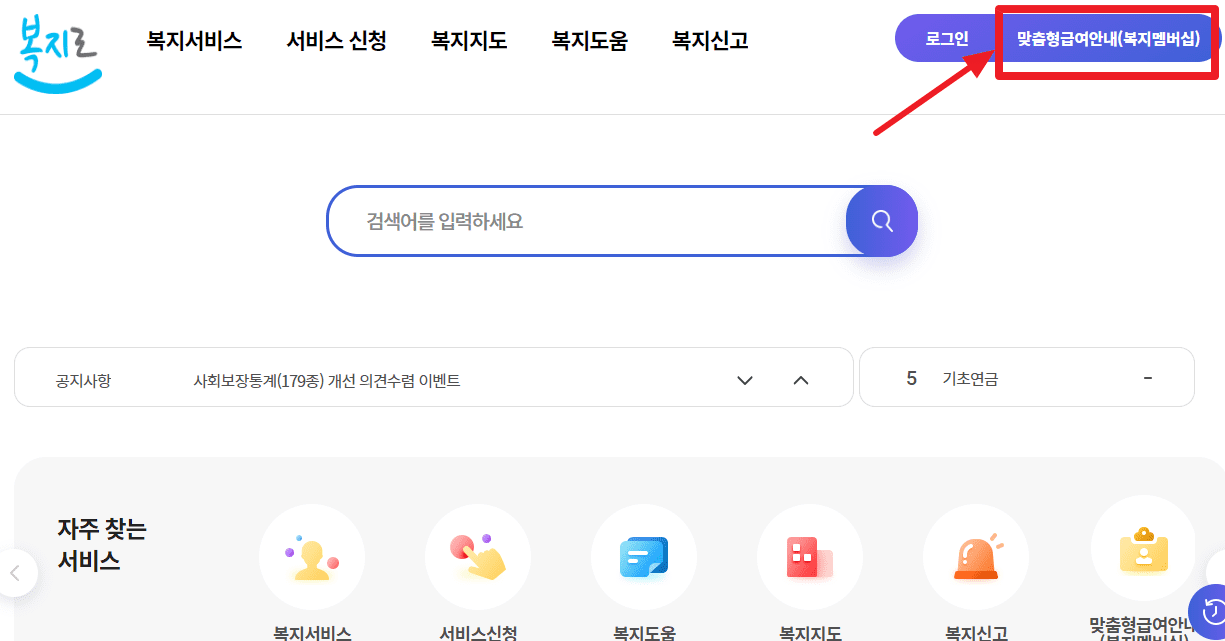
Task: Open the 복지도움 navigation menu
Action: [x=589, y=39]
